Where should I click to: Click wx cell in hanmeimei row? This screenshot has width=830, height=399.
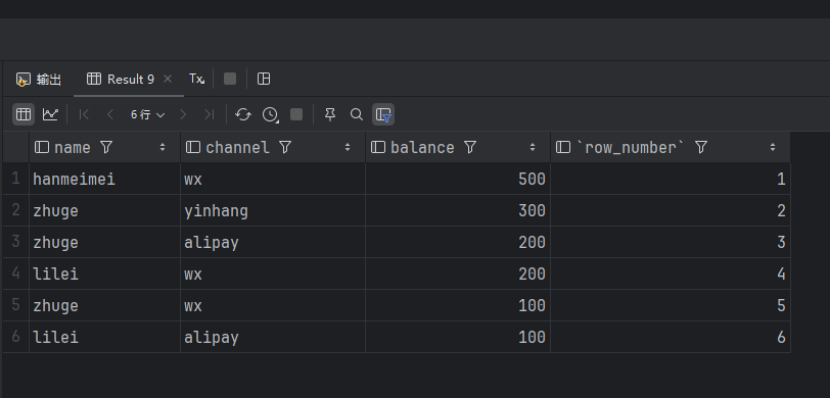[273, 179]
